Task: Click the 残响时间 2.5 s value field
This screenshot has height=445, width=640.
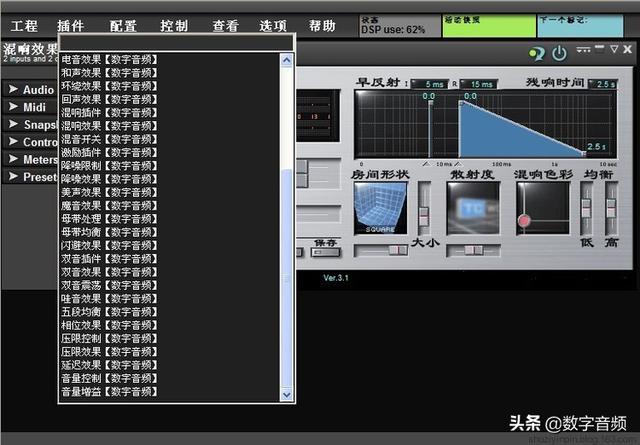Action: tap(603, 84)
